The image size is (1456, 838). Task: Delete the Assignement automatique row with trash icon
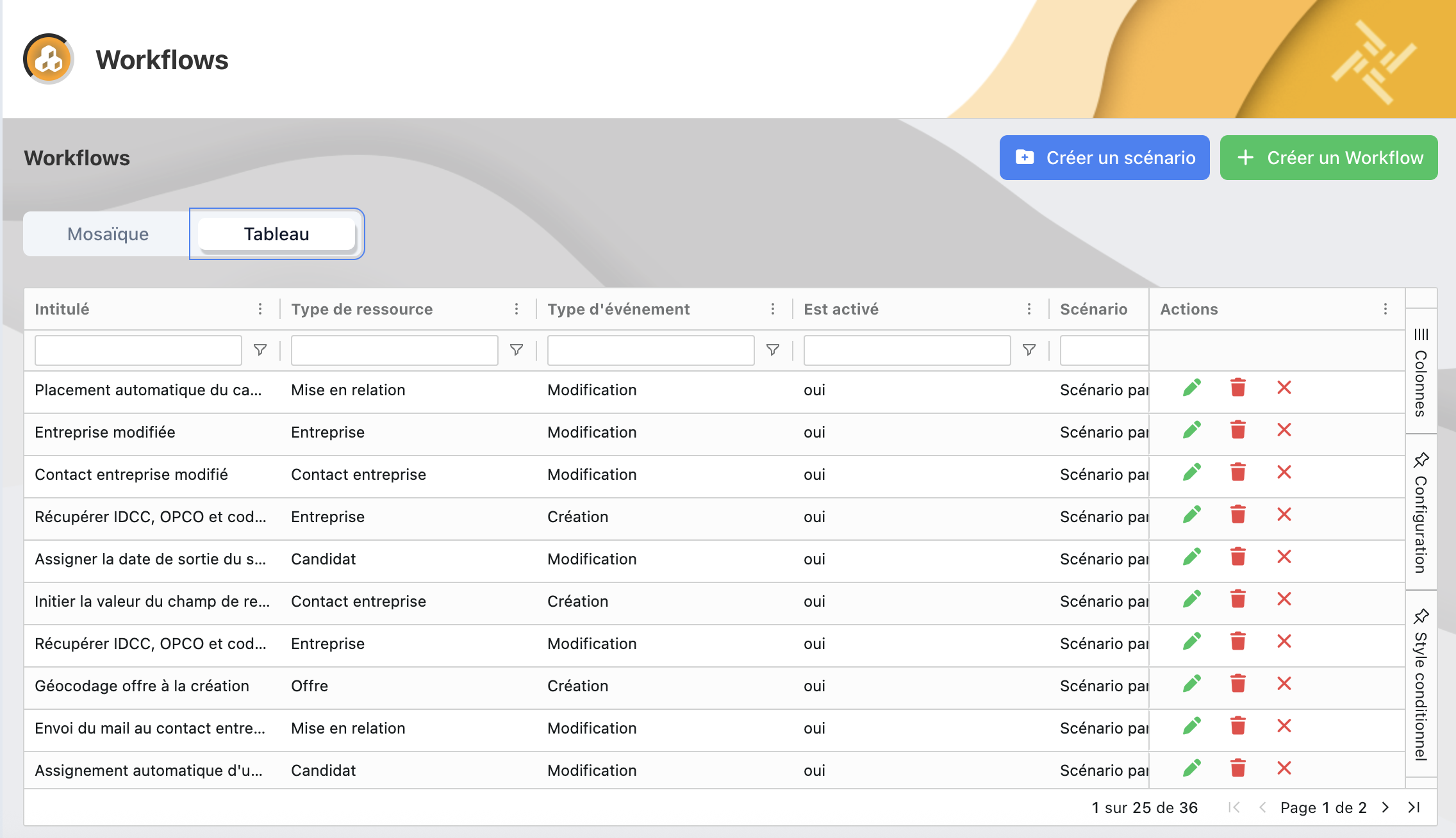point(1237,769)
